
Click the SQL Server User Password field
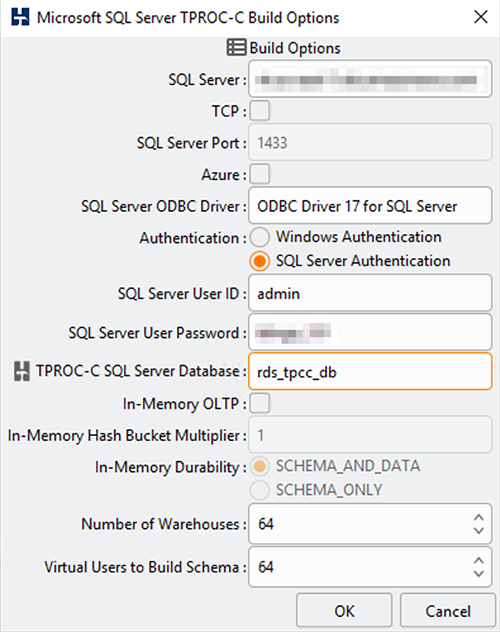(x=370, y=333)
